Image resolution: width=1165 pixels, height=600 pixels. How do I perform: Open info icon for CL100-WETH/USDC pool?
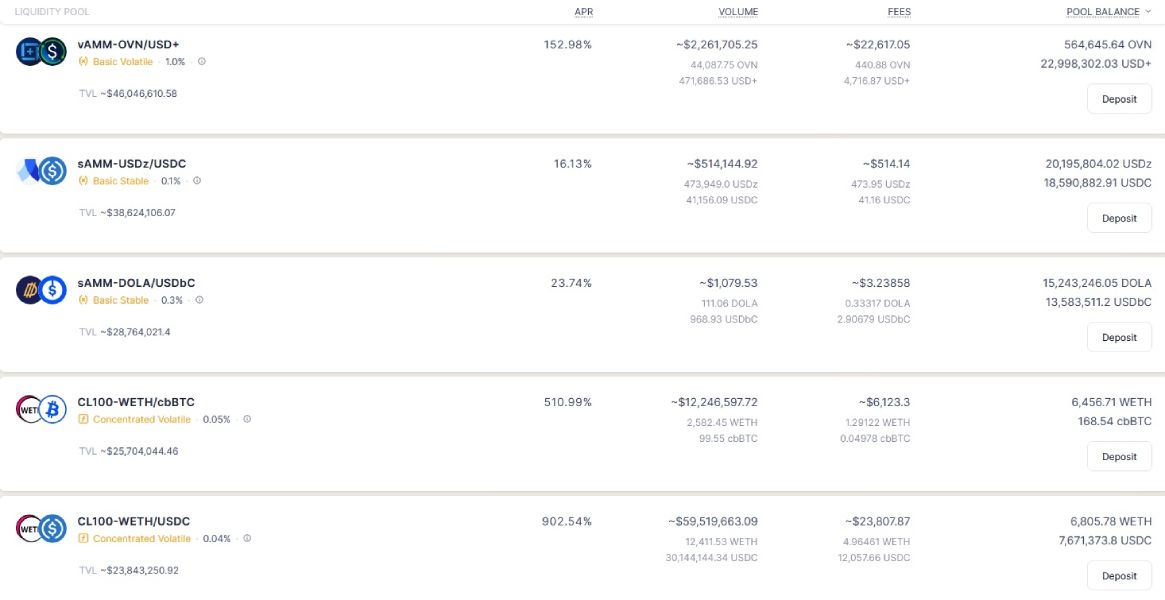click(247, 539)
